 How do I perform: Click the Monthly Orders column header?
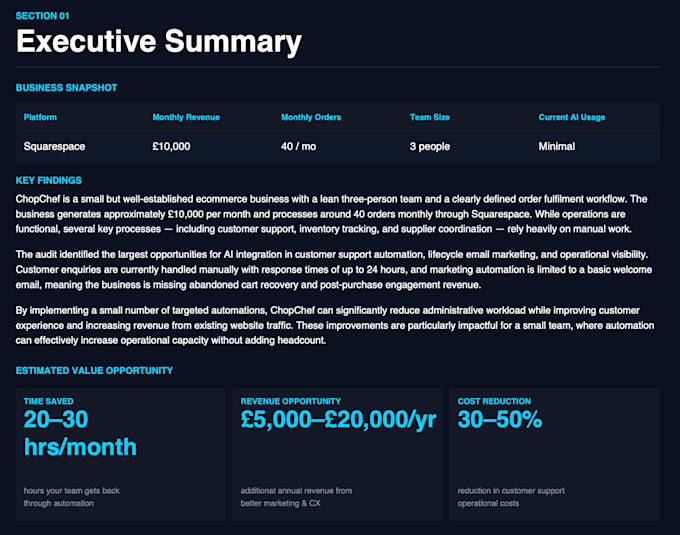311,117
